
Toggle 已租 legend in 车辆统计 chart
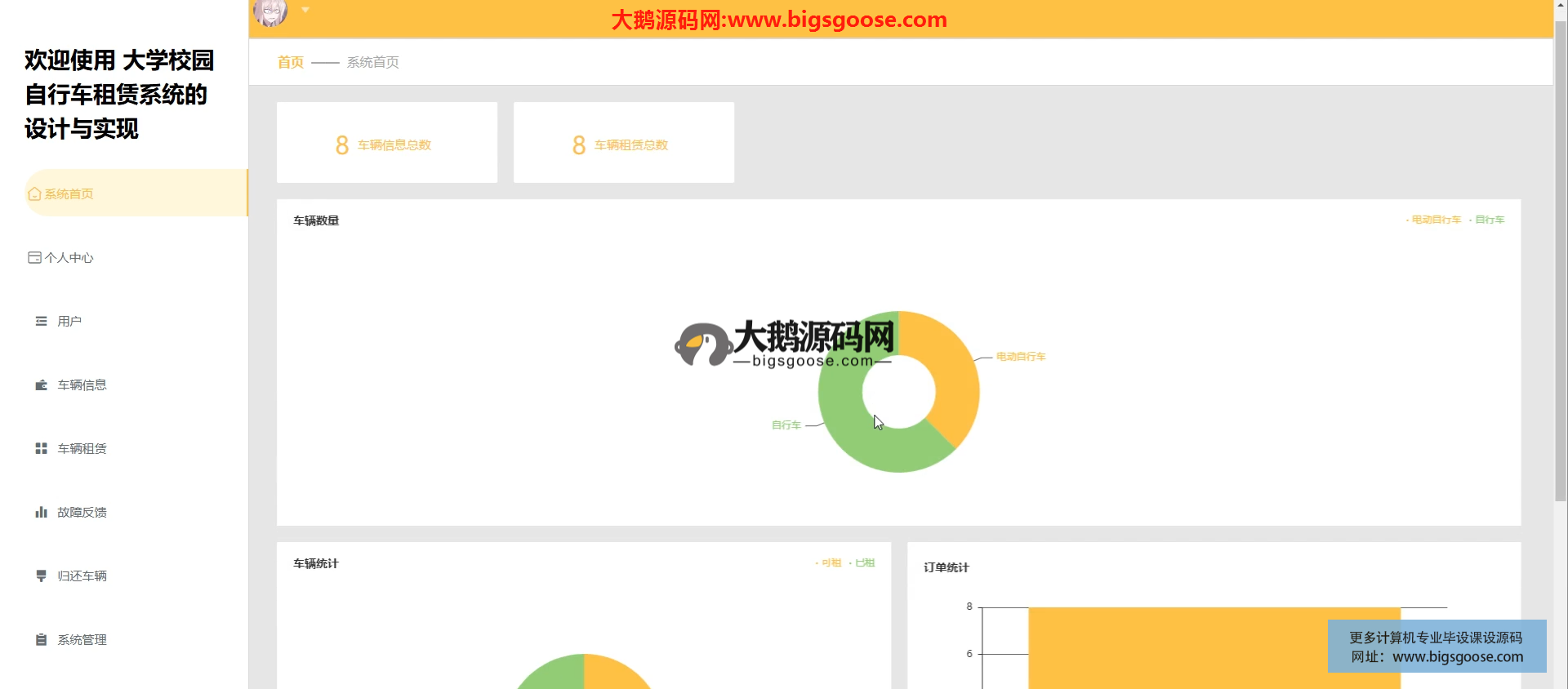(863, 562)
